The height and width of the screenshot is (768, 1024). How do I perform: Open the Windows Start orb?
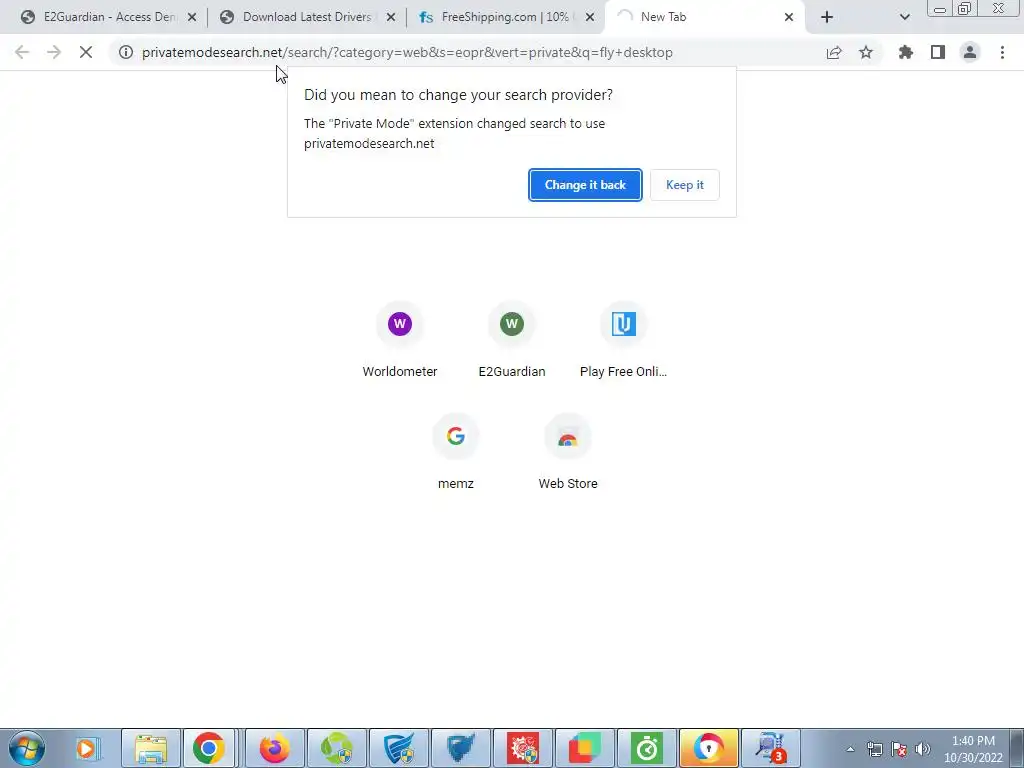pos(27,748)
